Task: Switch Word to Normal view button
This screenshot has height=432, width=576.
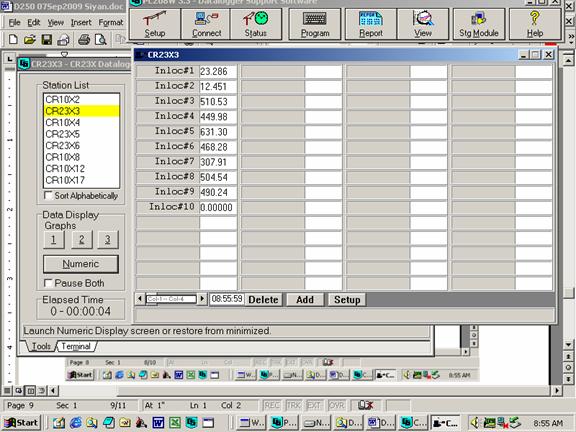Action: pos(7,390)
